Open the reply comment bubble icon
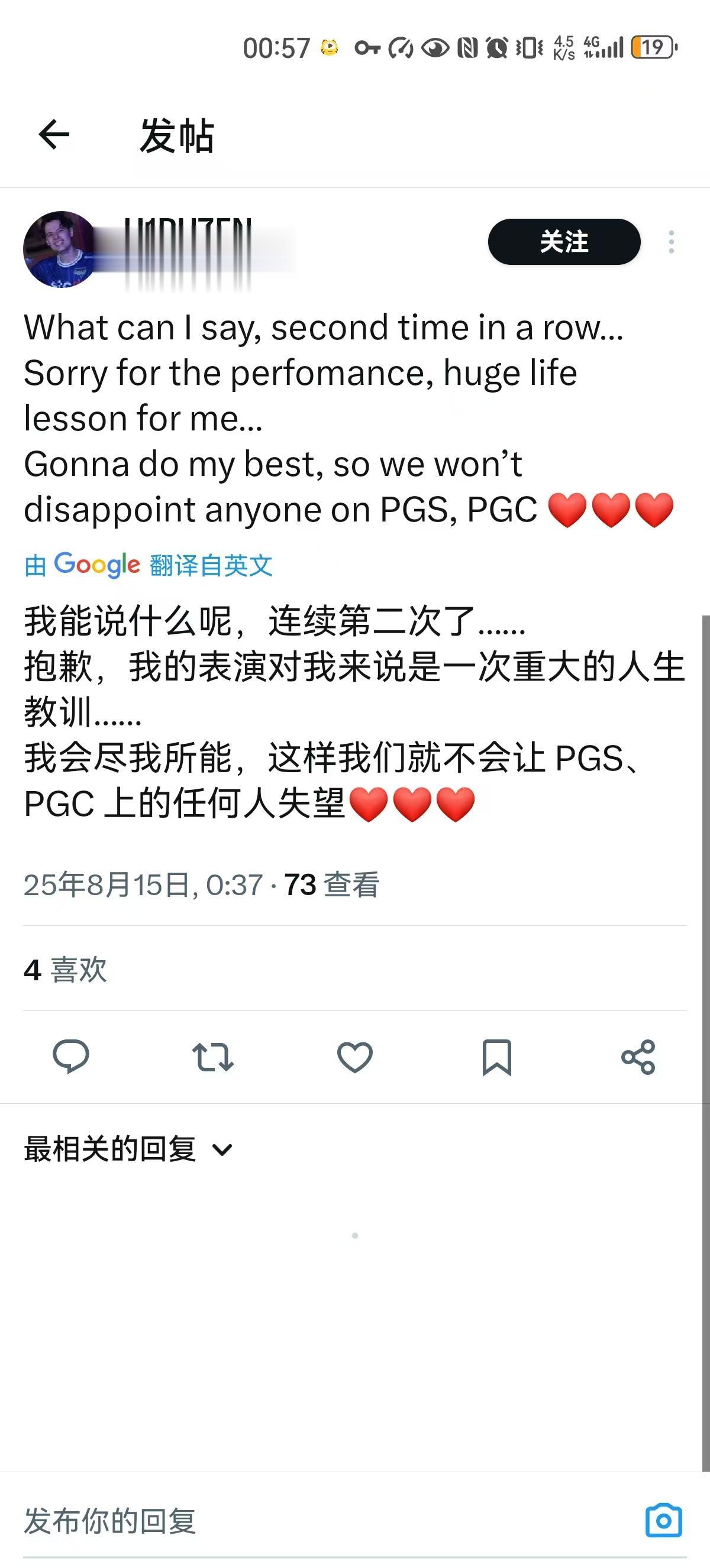This screenshot has width=710, height=1568. pyautogui.click(x=71, y=1057)
